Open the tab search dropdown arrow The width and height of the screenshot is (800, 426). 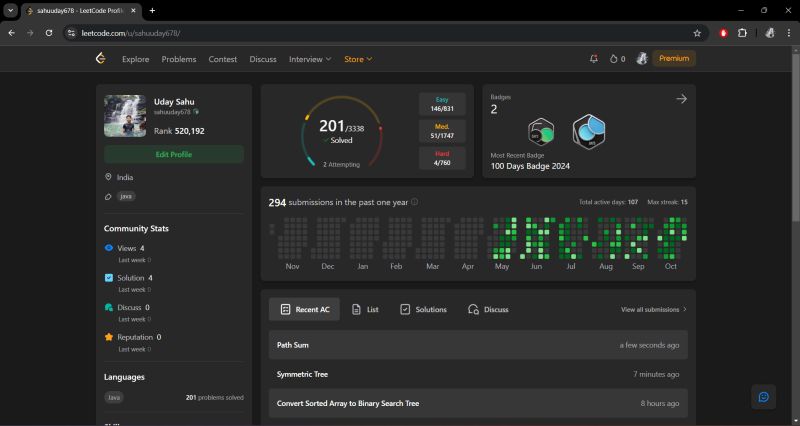coord(10,10)
